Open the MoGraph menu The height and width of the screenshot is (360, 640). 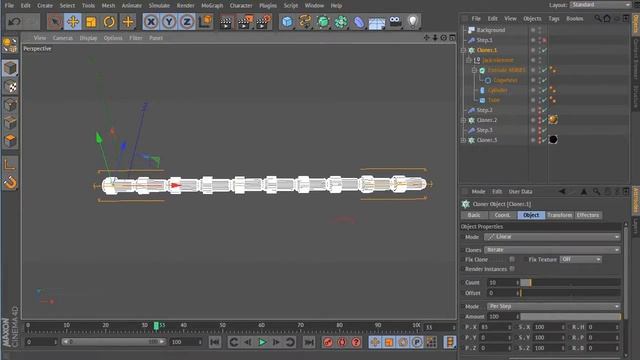[x=212, y=6]
